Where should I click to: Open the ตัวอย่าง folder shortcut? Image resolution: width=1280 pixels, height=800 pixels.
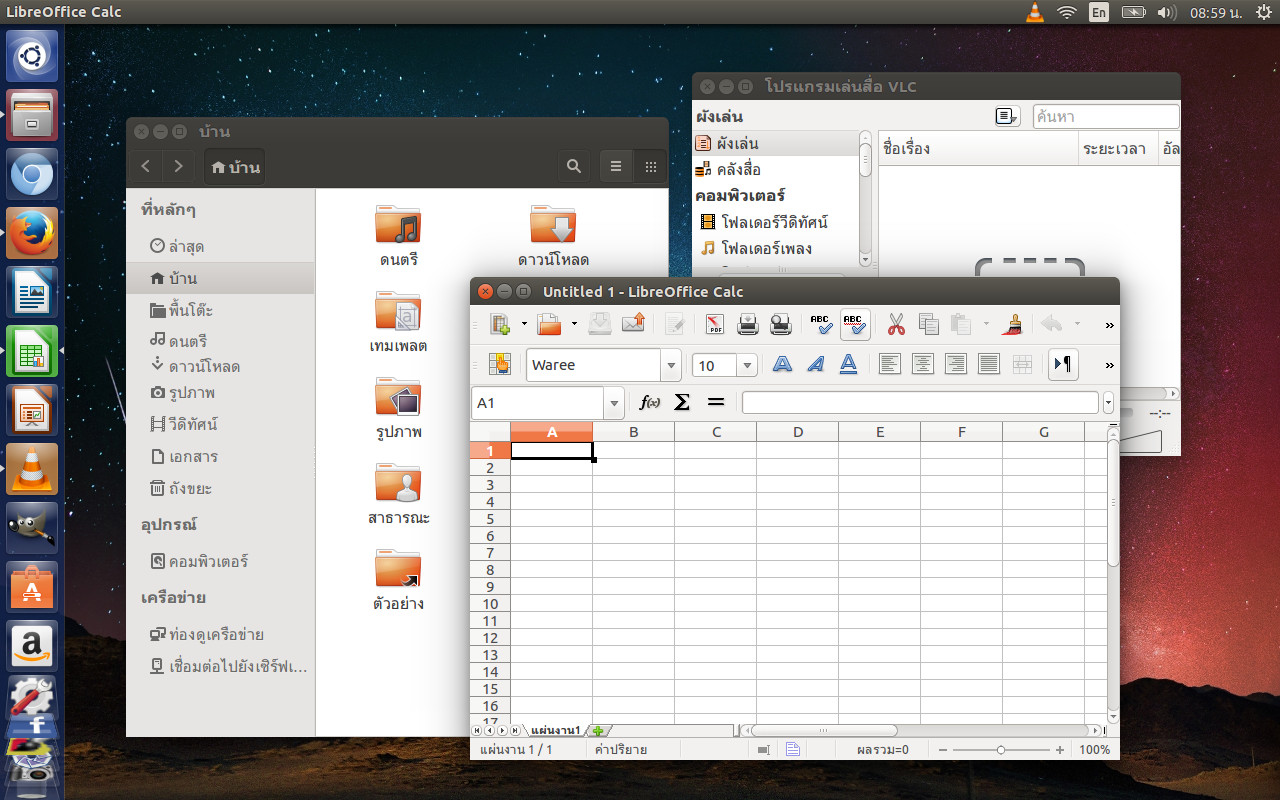coord(398,569)
